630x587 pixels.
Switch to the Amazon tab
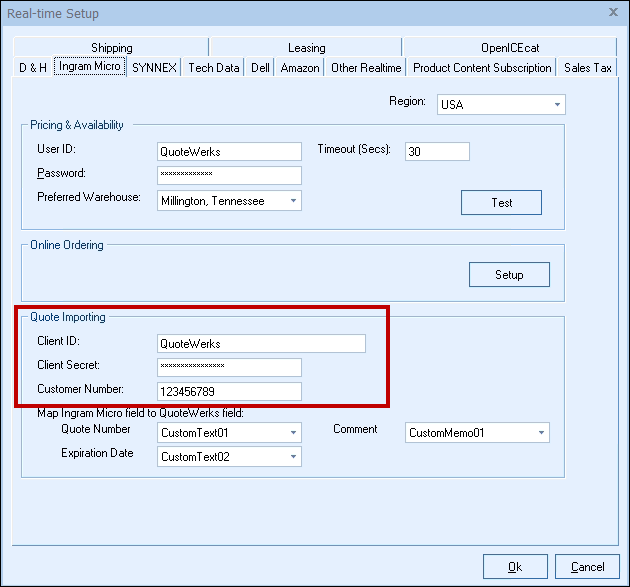(300, 67)
